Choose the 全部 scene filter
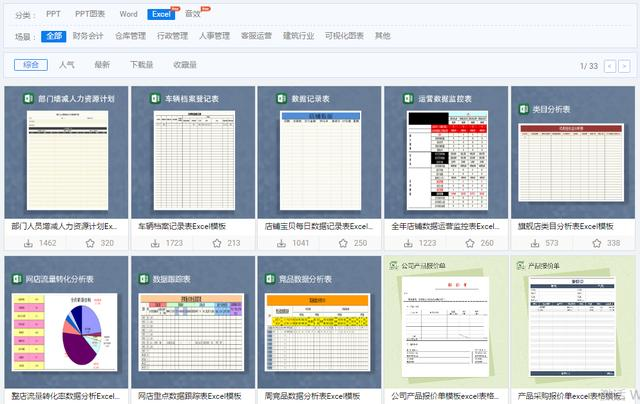Screen dimensions: 640x404 [x=54, y=36]
